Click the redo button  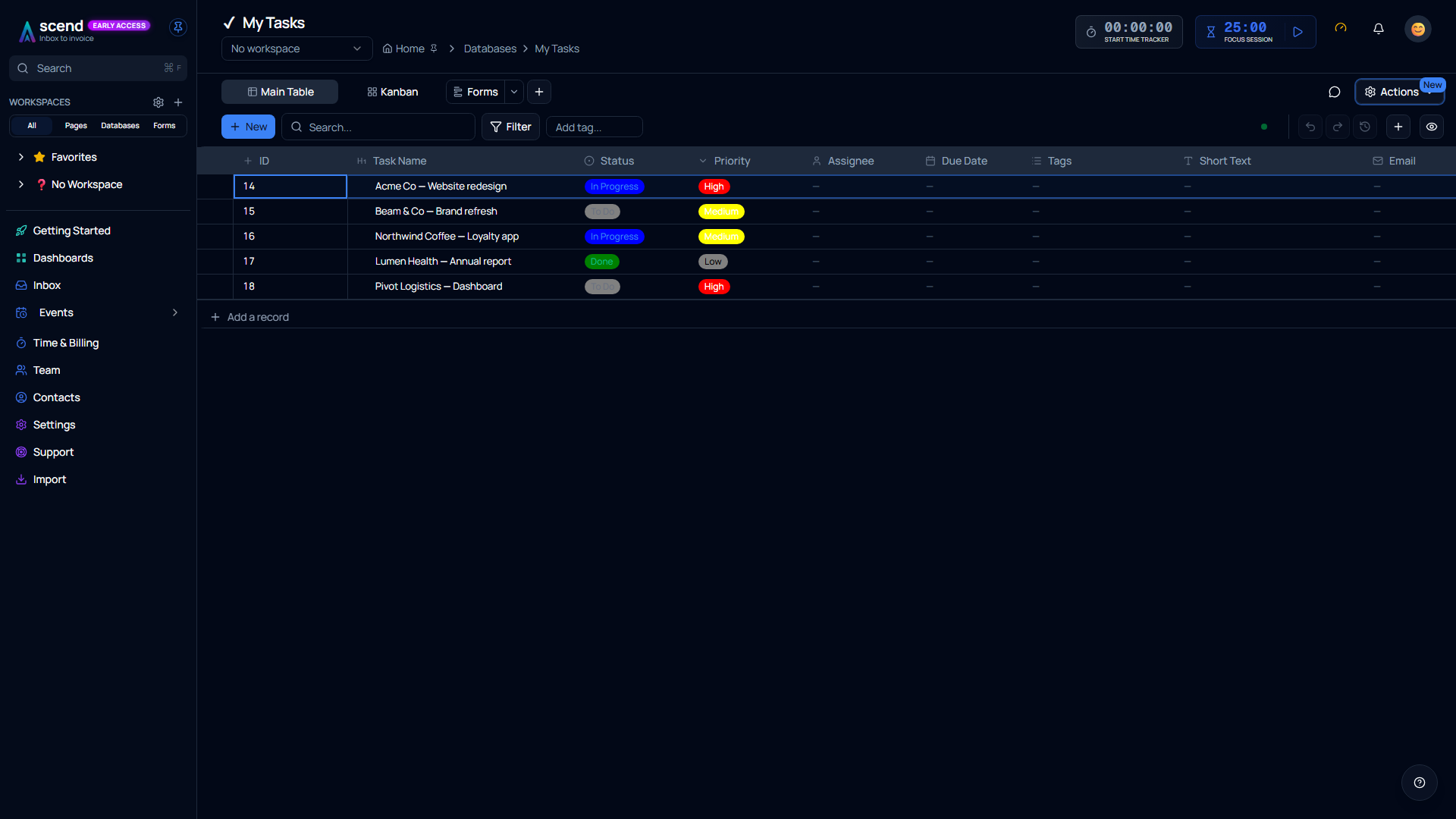pos(1338,127)
